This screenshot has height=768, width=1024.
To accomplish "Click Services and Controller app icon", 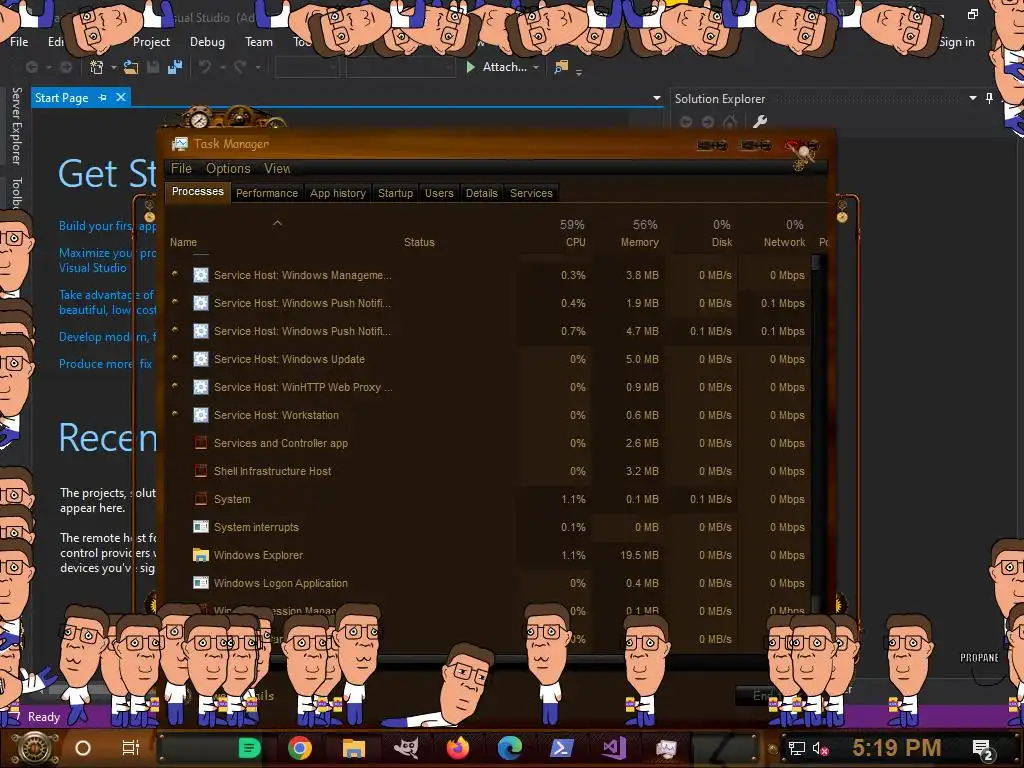I will [200, 443].
